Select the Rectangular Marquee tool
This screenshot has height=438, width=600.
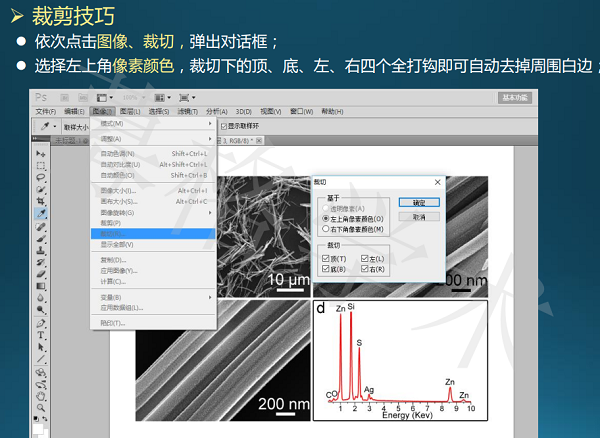click(x=41, y=165)
